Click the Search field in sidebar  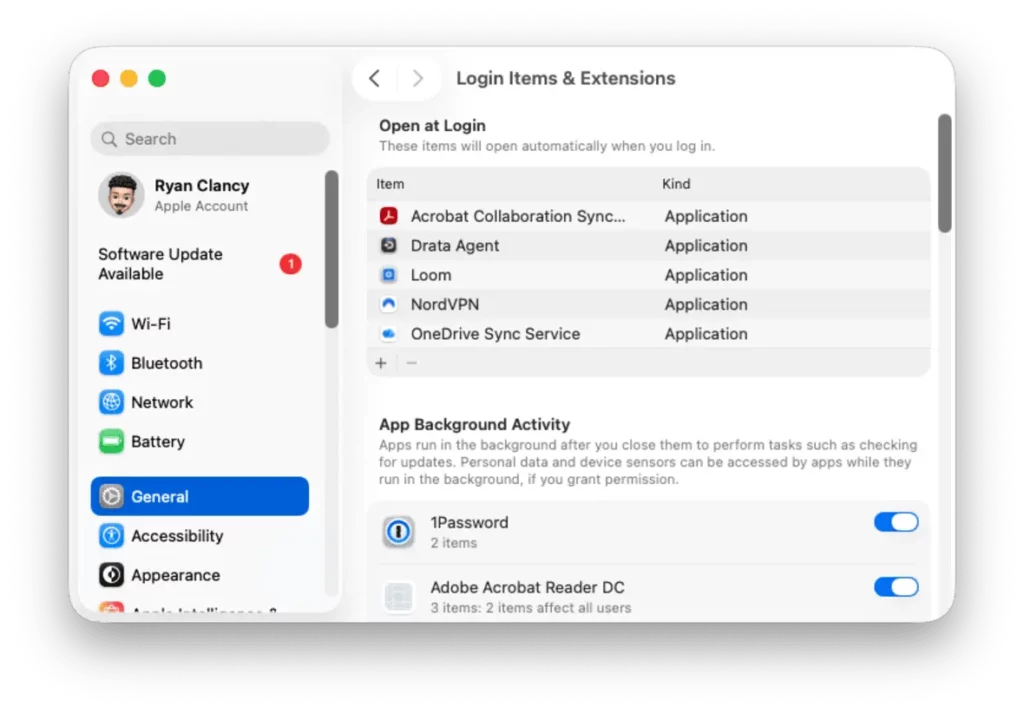point(210,139)
